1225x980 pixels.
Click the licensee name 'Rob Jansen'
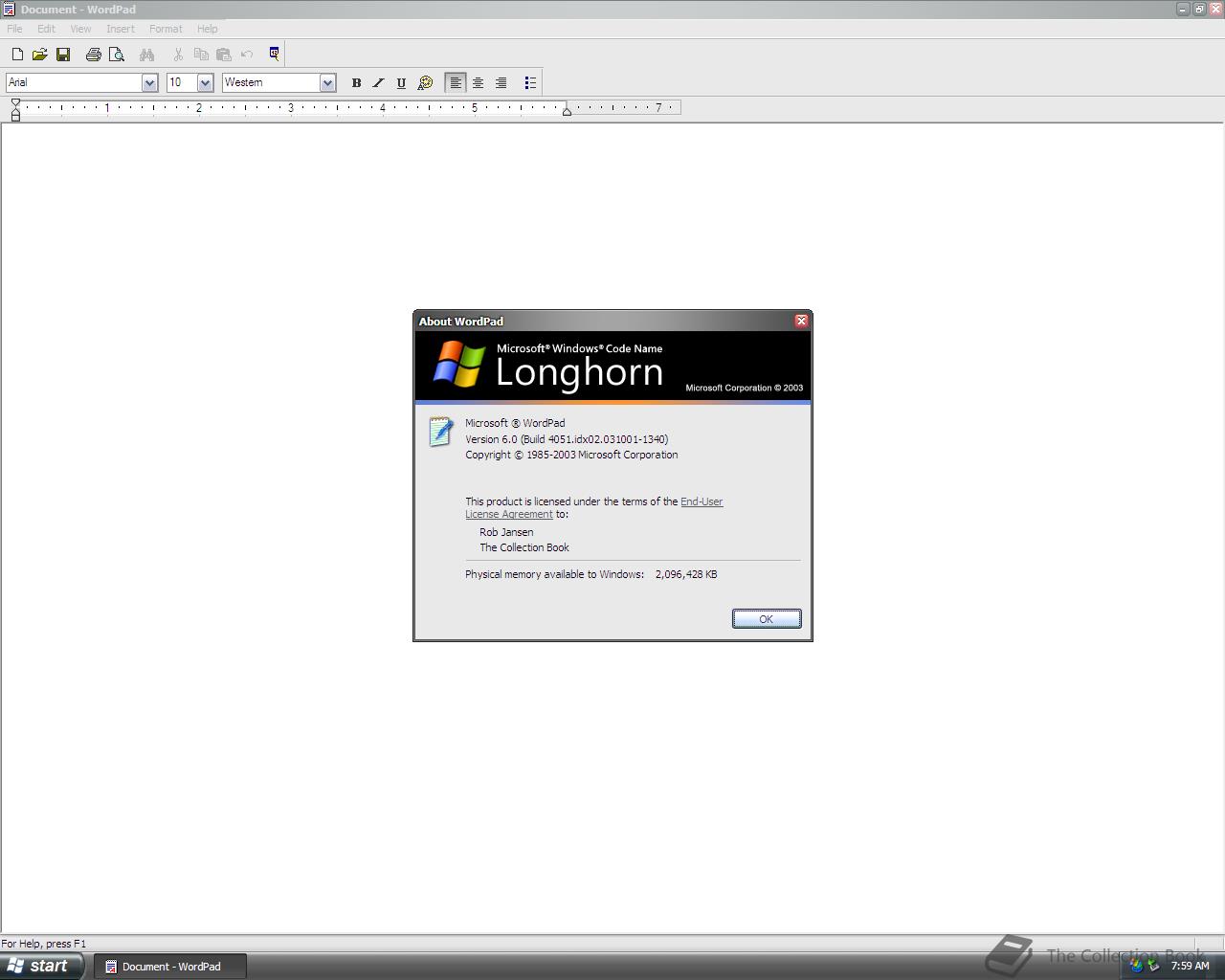[x=506, y=532]
